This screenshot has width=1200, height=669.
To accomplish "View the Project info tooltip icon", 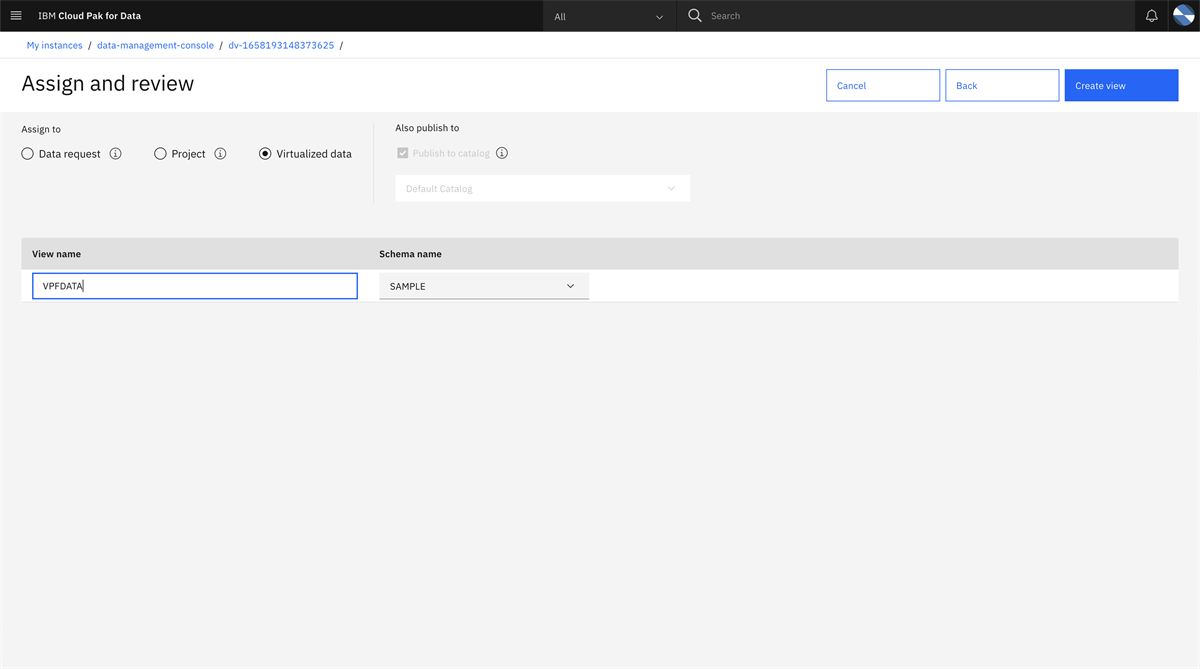I will pyautogui.click(x=220, y=153).
